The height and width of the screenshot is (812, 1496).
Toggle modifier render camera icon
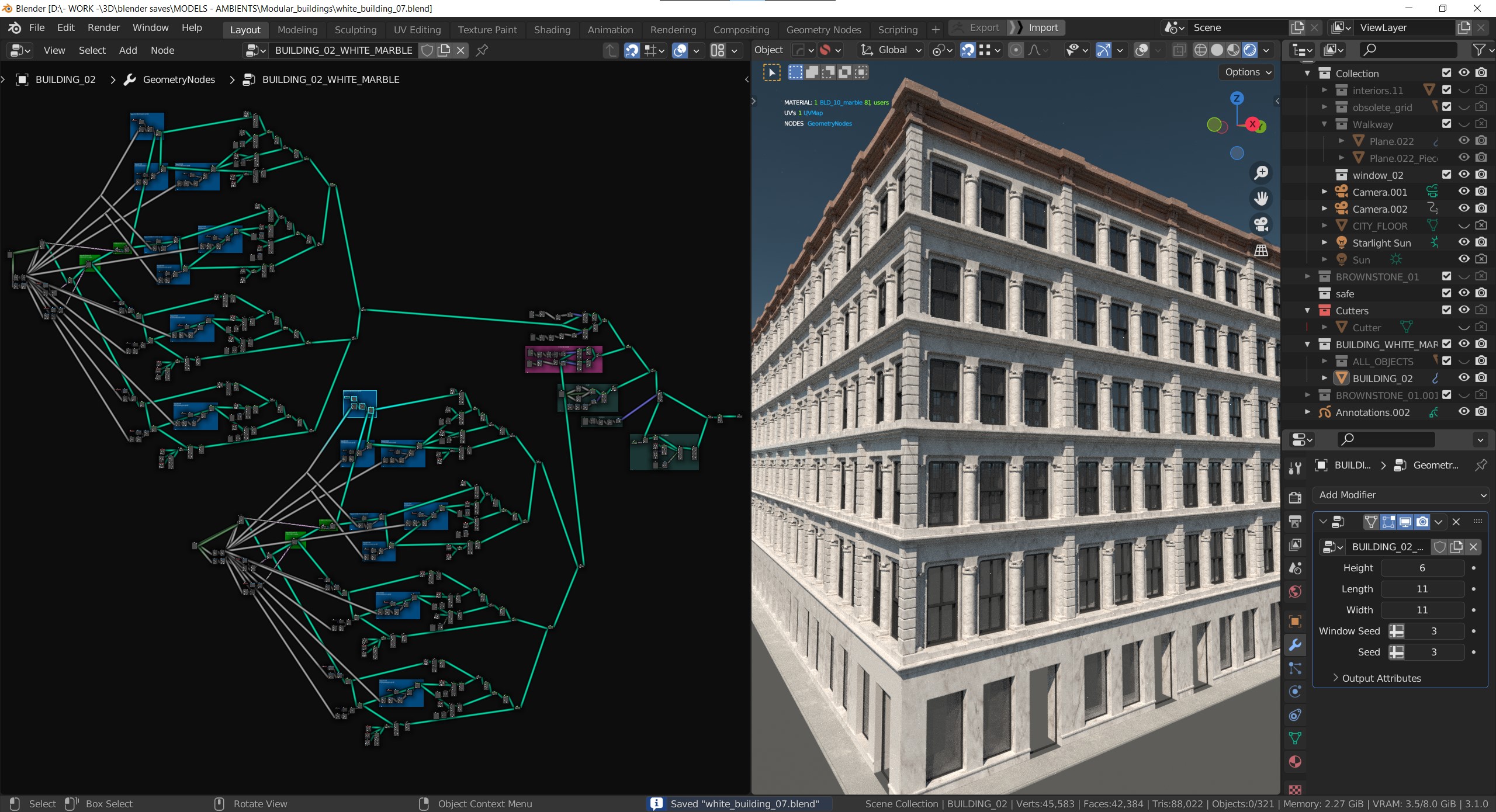(1422, 522)
